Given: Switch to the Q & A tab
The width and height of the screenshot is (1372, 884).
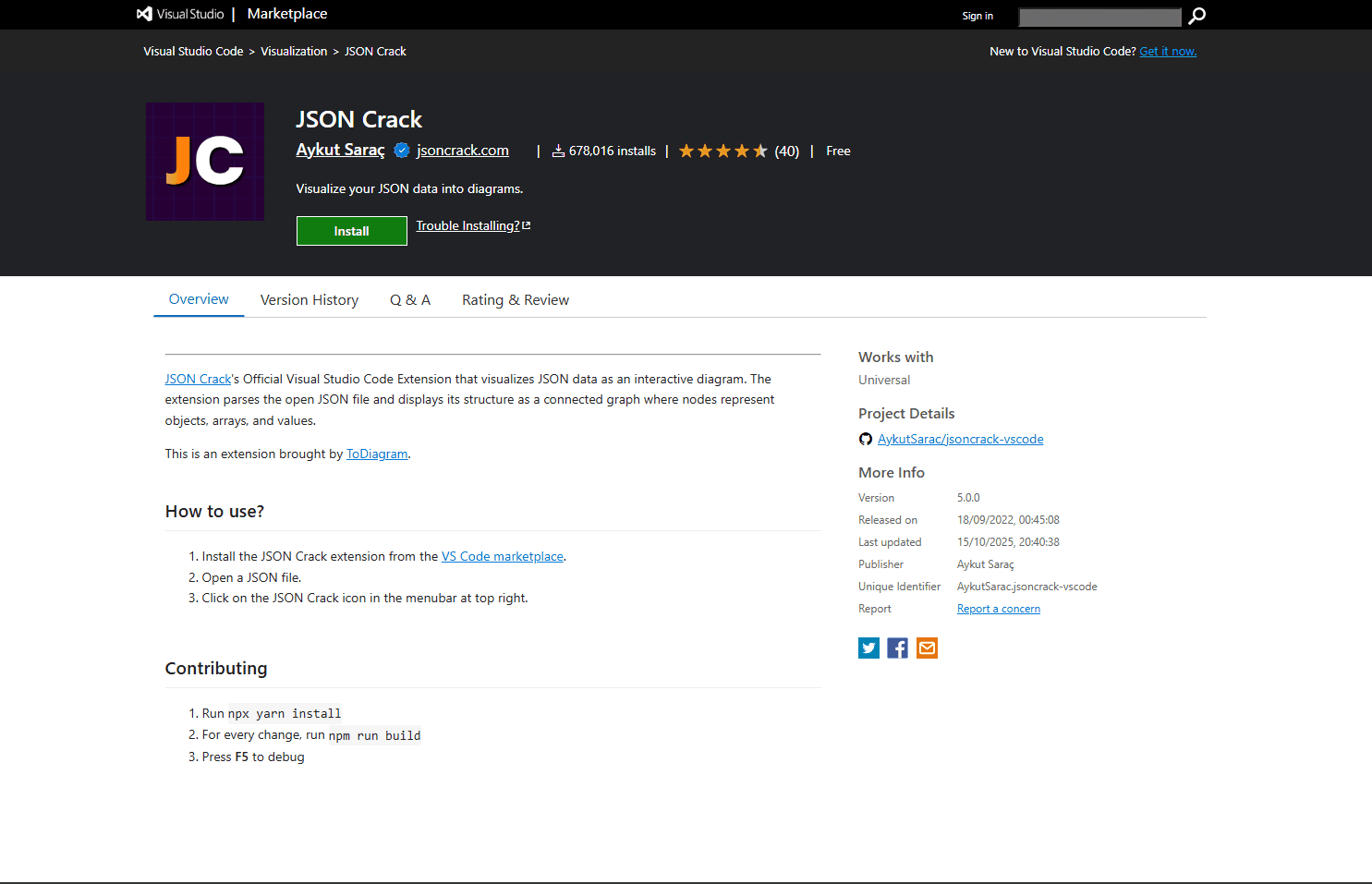Looking at the screenshot, I should [x=410, y=299].
